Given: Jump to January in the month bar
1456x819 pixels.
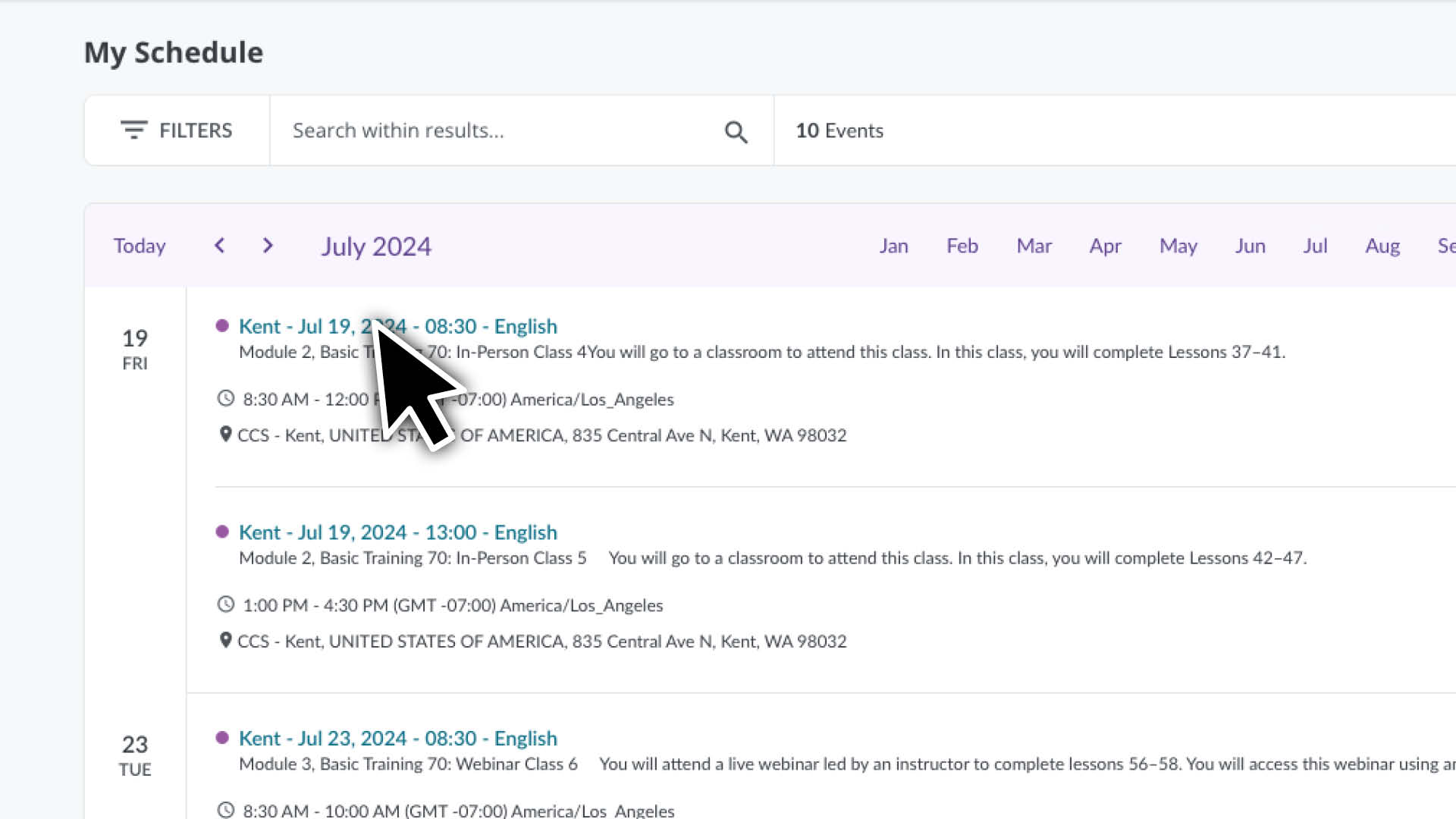Looking at the screenshot, I should (x=894, y=245).
